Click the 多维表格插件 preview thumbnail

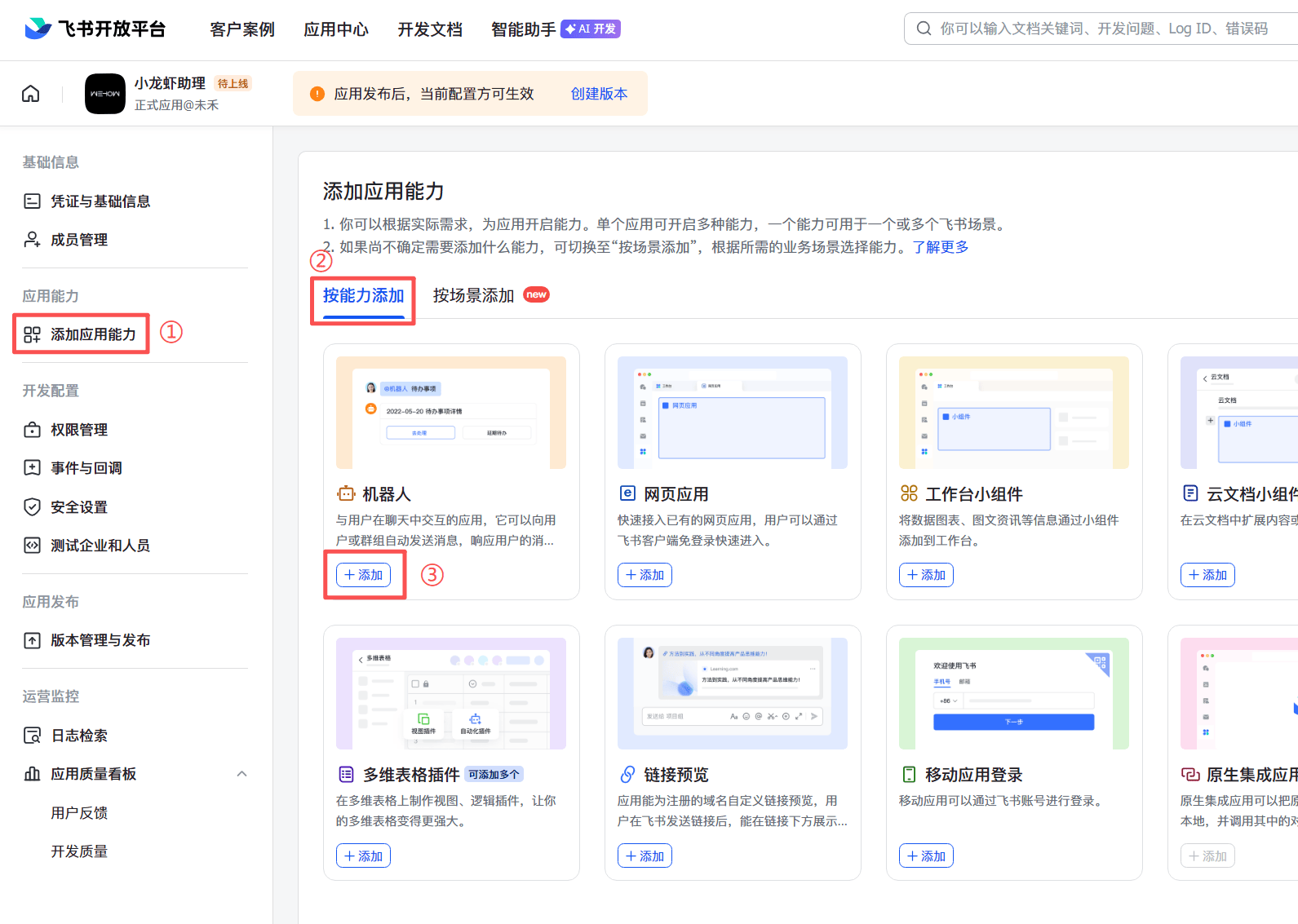451,693
